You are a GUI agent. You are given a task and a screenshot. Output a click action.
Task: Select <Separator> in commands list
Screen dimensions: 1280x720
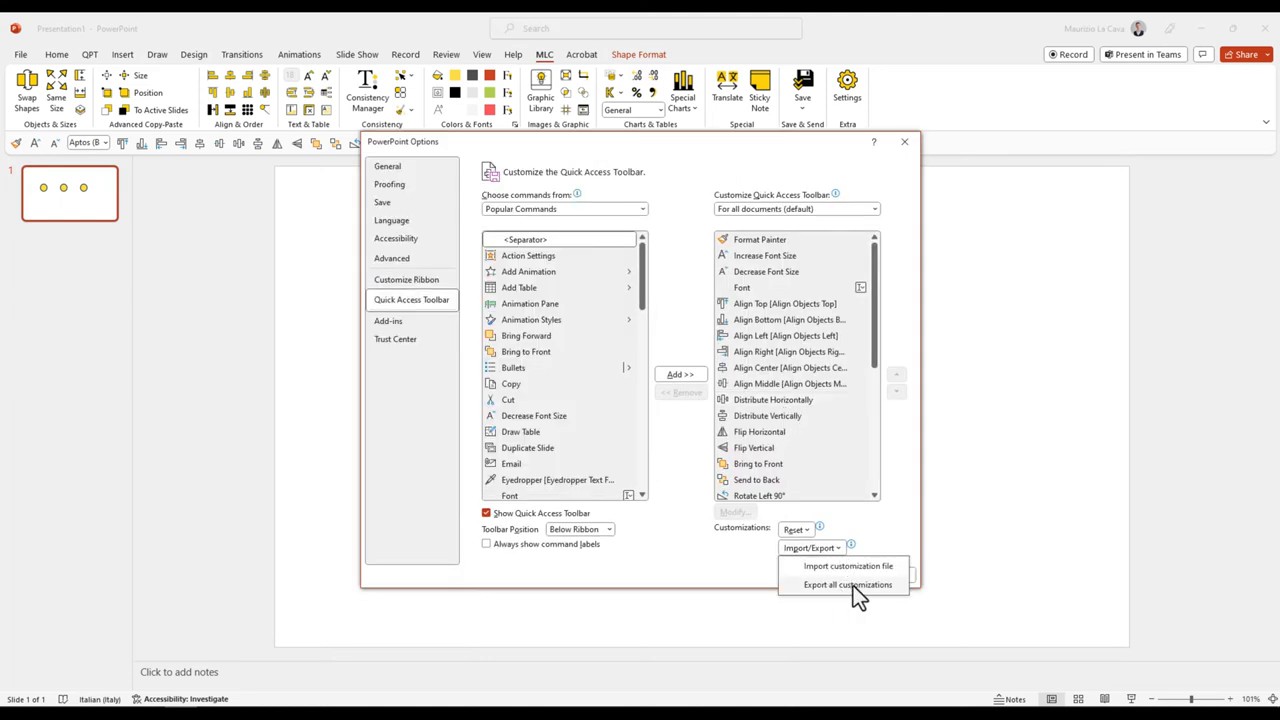pyautogui.click(x=560, y=240)
